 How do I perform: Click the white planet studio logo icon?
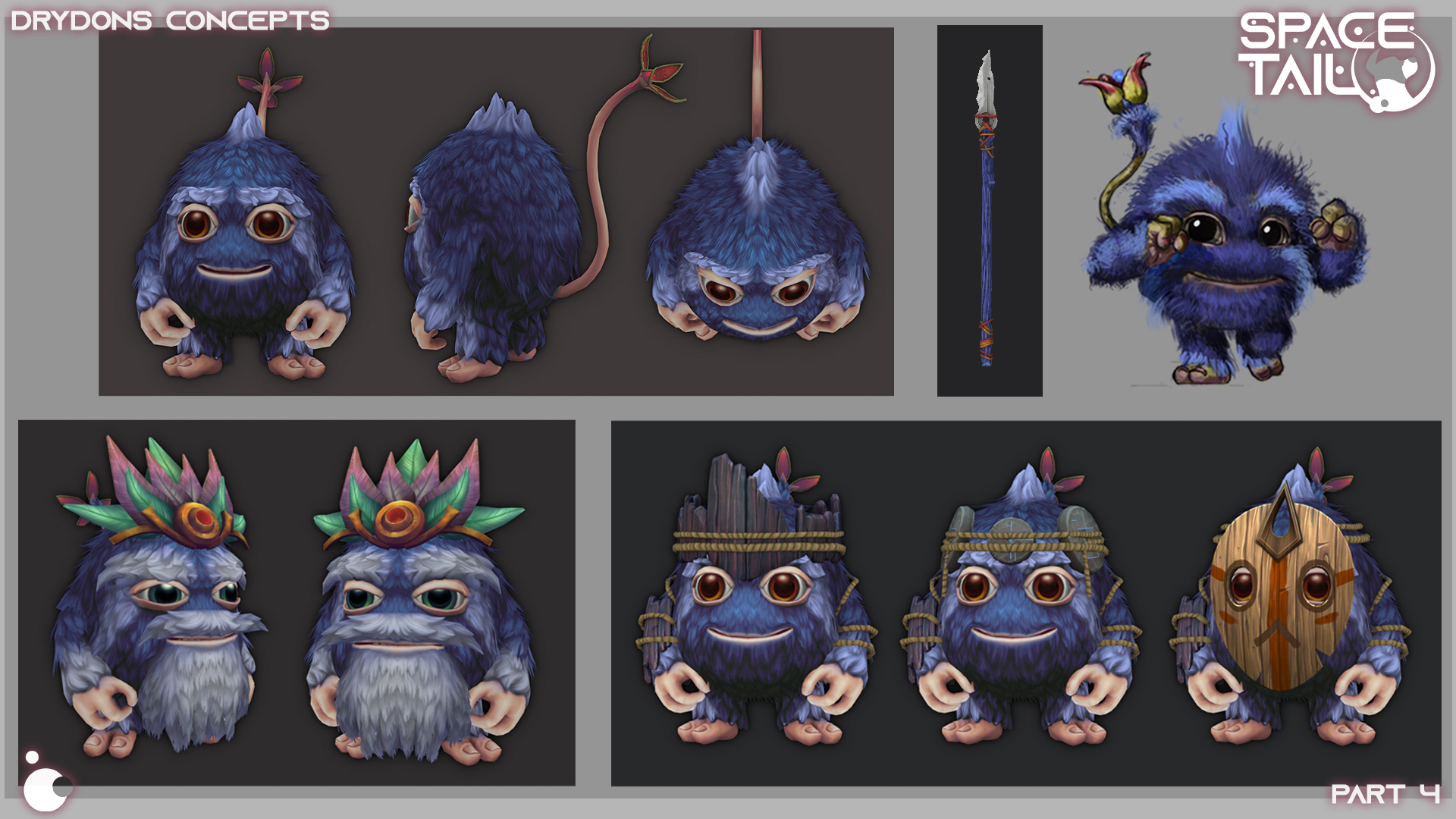(47, 782)
